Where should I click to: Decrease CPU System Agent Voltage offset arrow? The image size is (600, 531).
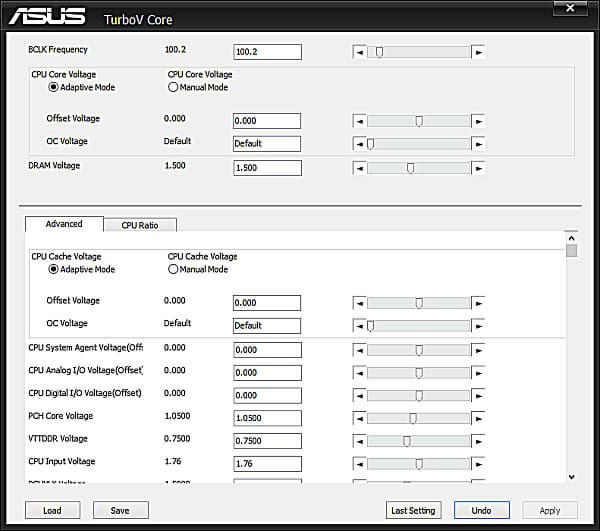tap(360, 350)
